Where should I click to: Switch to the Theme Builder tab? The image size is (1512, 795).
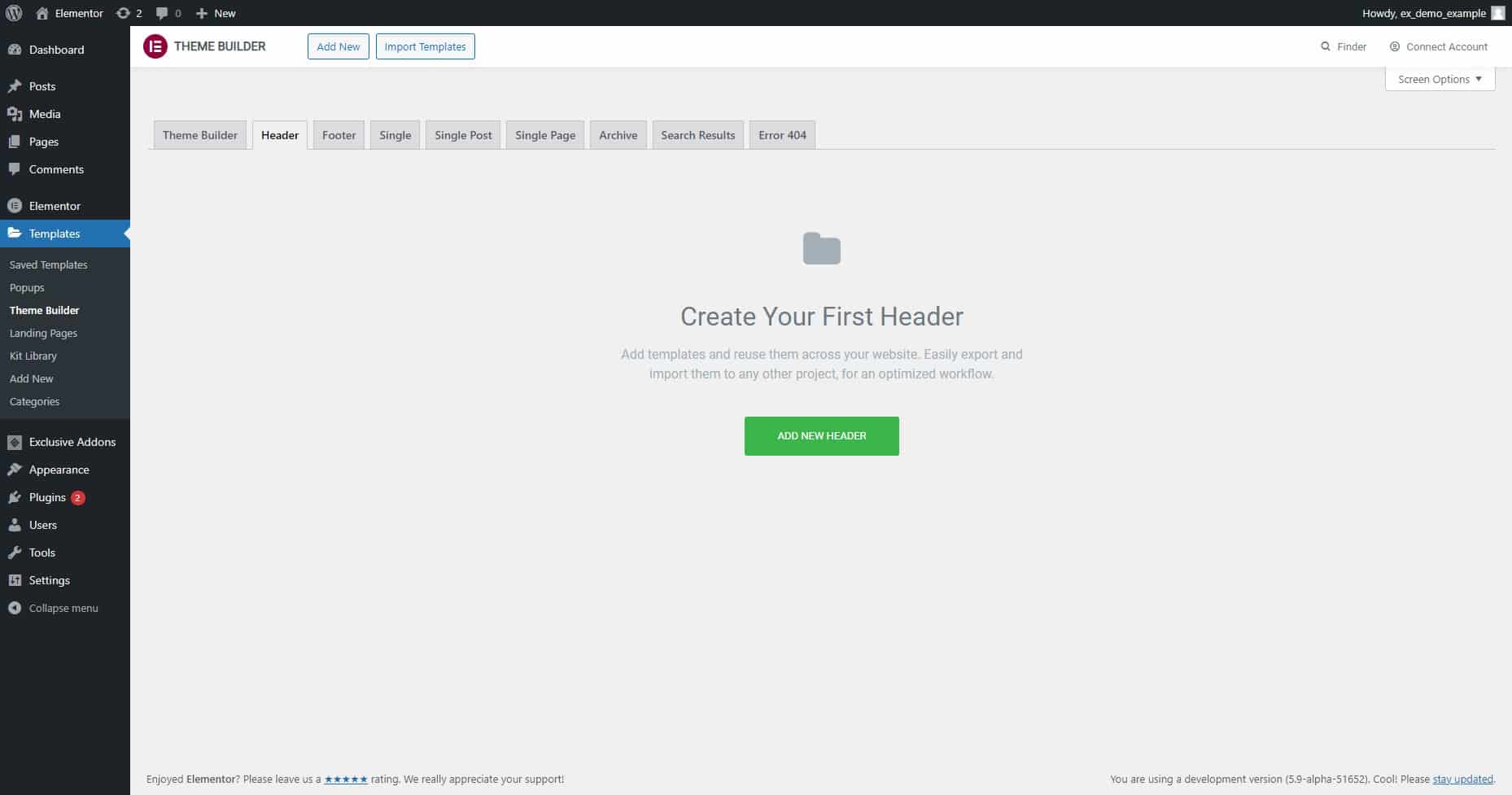[x=200, y=135]
